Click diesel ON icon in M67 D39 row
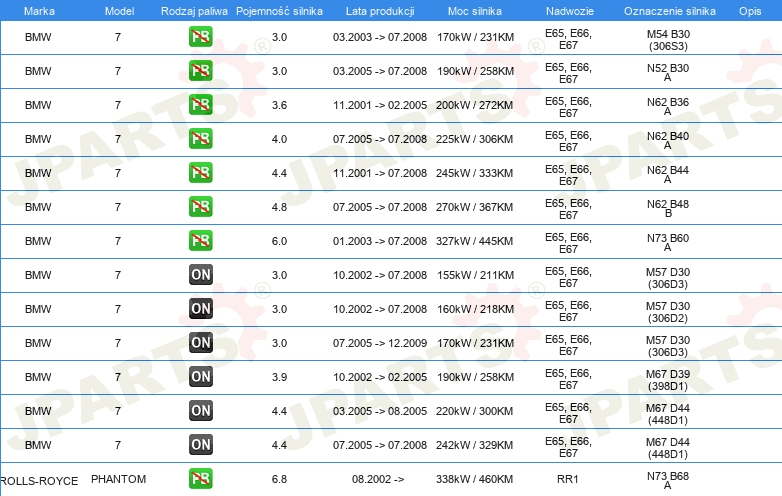Image resolution: width=782 pixels, height=496 pixels. [200, 376]
